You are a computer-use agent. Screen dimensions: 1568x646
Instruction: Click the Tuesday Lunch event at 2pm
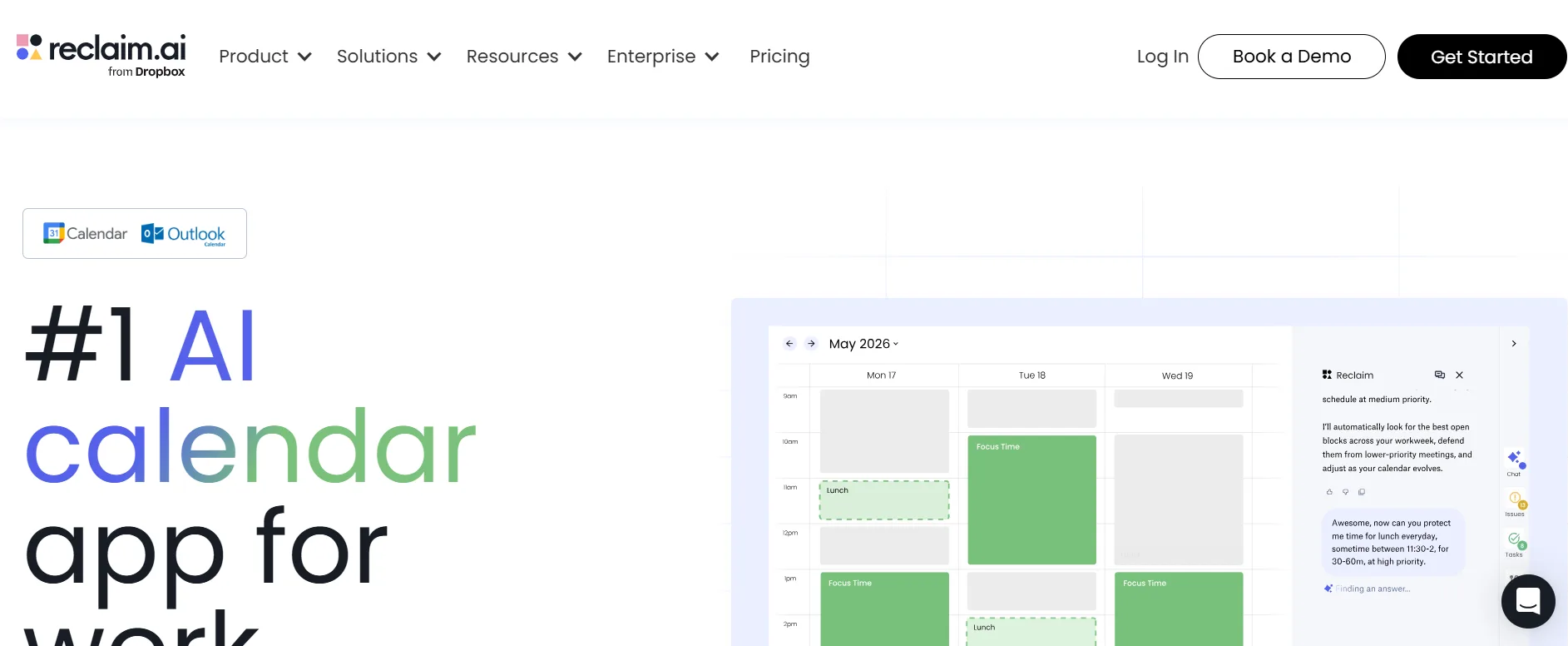(x=1031, y=632)
